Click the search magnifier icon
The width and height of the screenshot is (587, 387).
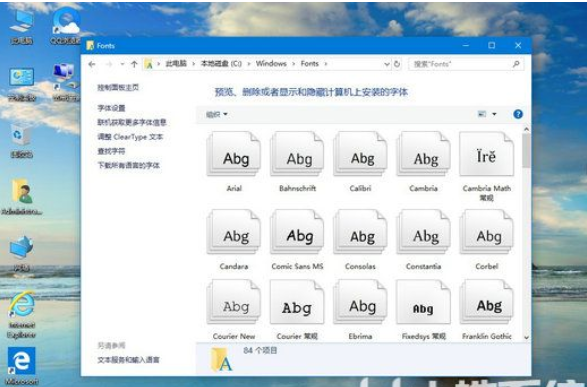pos(516,64)
